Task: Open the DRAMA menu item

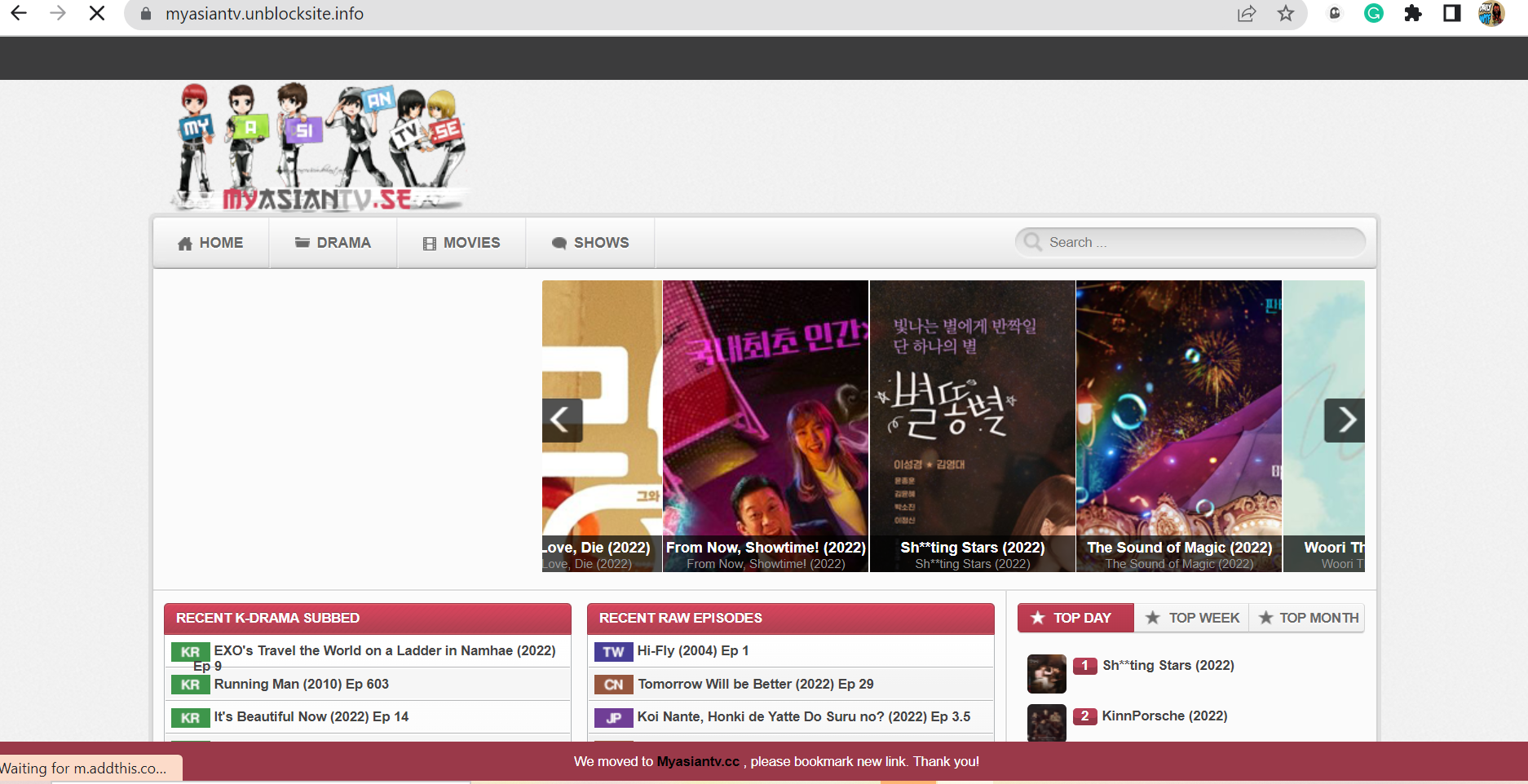Action: pyautogui.click(x=333, y=243)
